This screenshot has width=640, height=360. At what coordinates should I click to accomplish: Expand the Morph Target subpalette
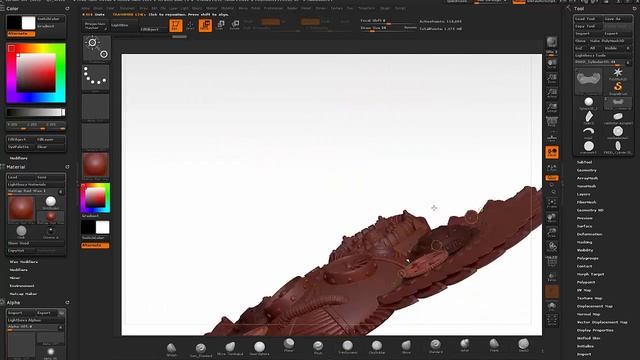coord(591,274)
